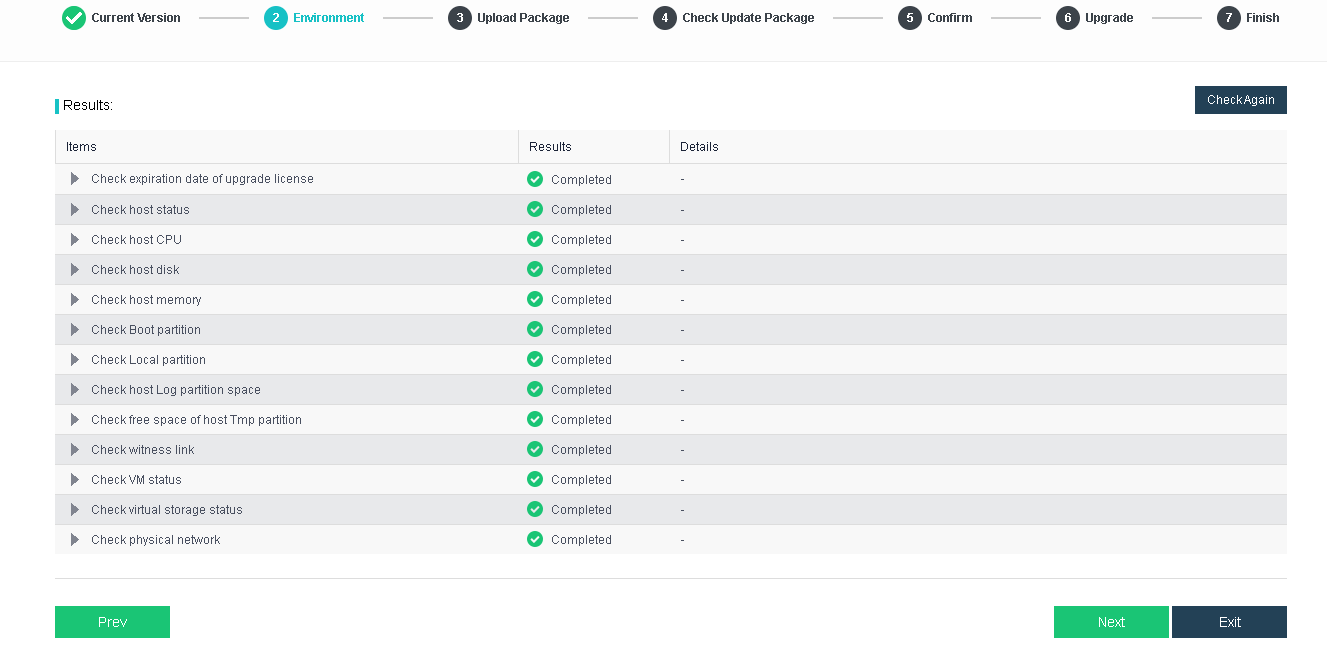Click the status icon for Check host memory

point(535,299)
